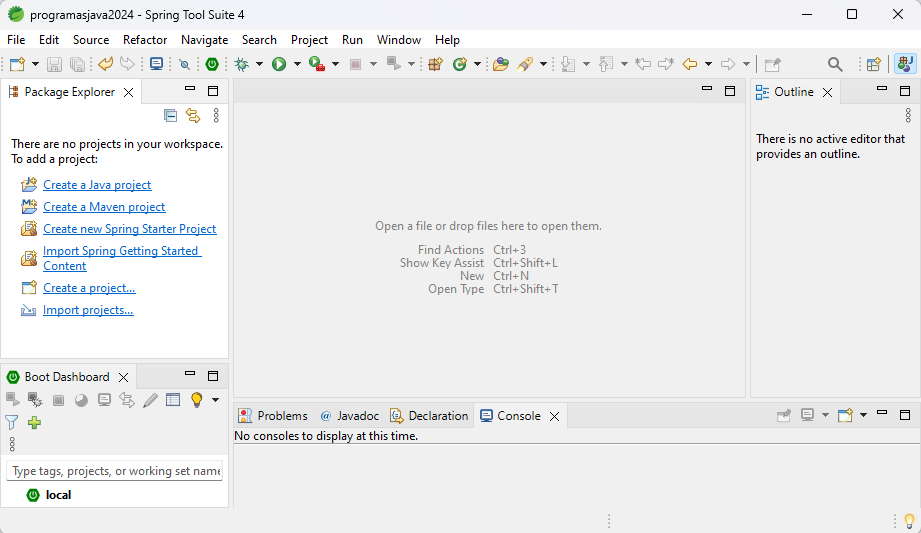The height and width of the screenshot is (533, 921).
Task: Click the Save All toolbar icon
Action: point(77,64)
